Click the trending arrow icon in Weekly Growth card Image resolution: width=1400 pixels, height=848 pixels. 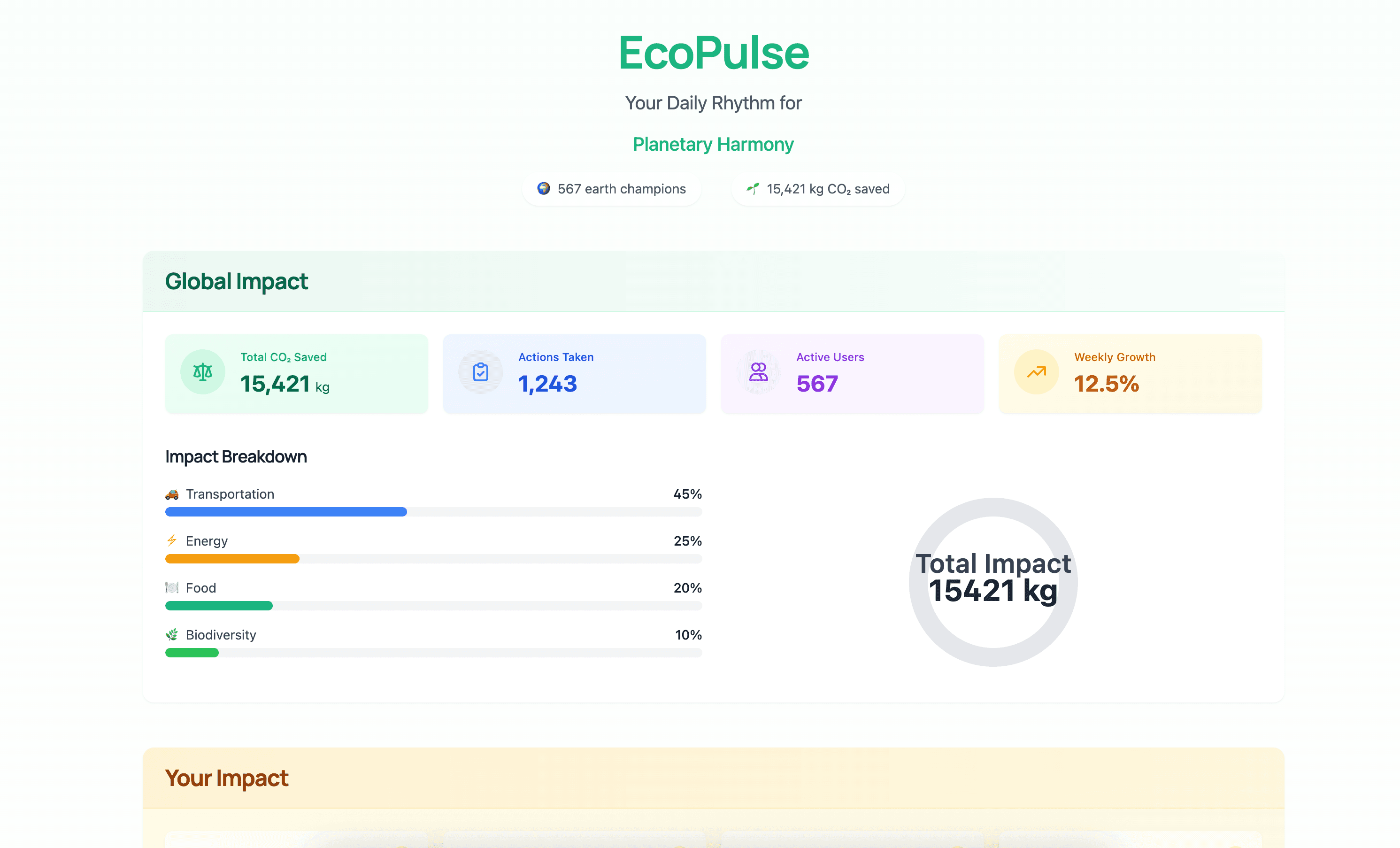pyautogui.click(x=1036, y=372)
